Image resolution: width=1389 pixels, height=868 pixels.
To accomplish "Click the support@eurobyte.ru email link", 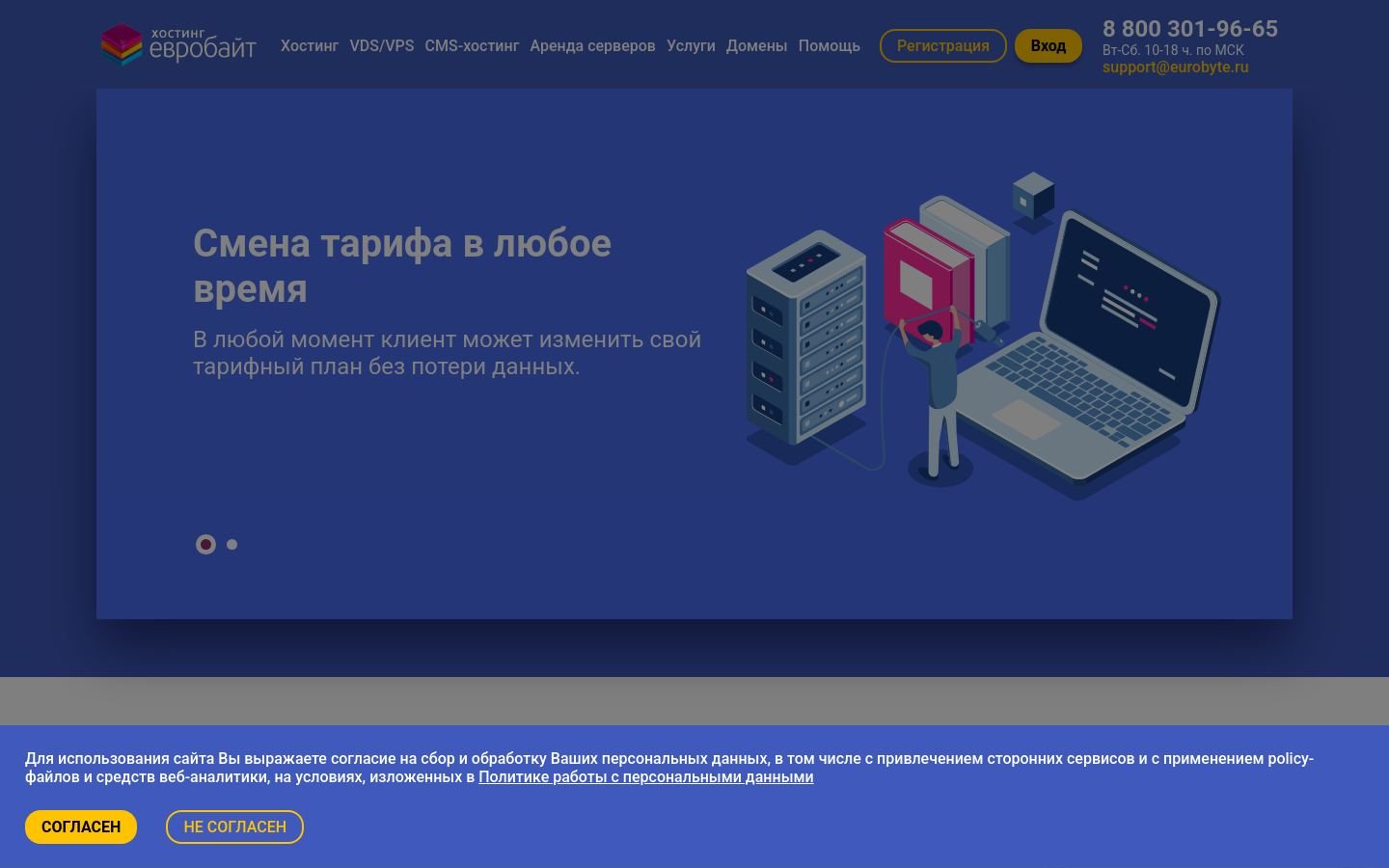I will tap(1175, 68).
